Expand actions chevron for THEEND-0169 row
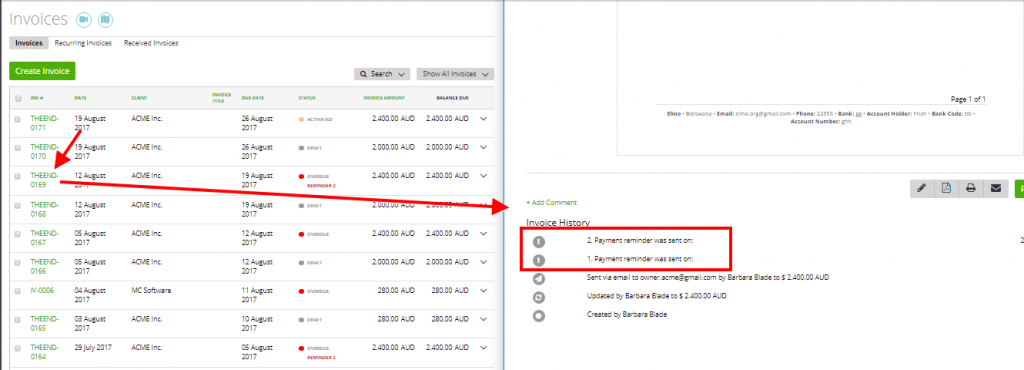 [484, 176]
